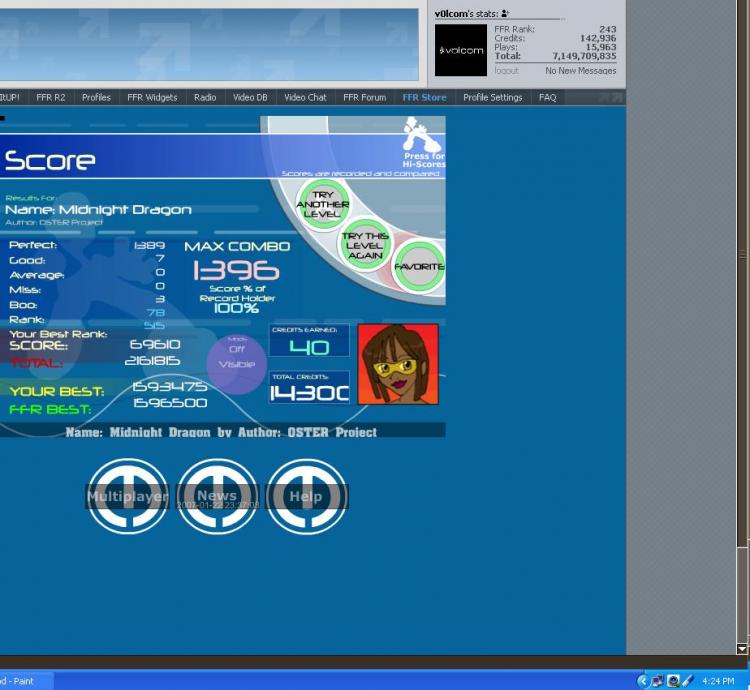Select the Try This Level Again circle

click(365, 246)
